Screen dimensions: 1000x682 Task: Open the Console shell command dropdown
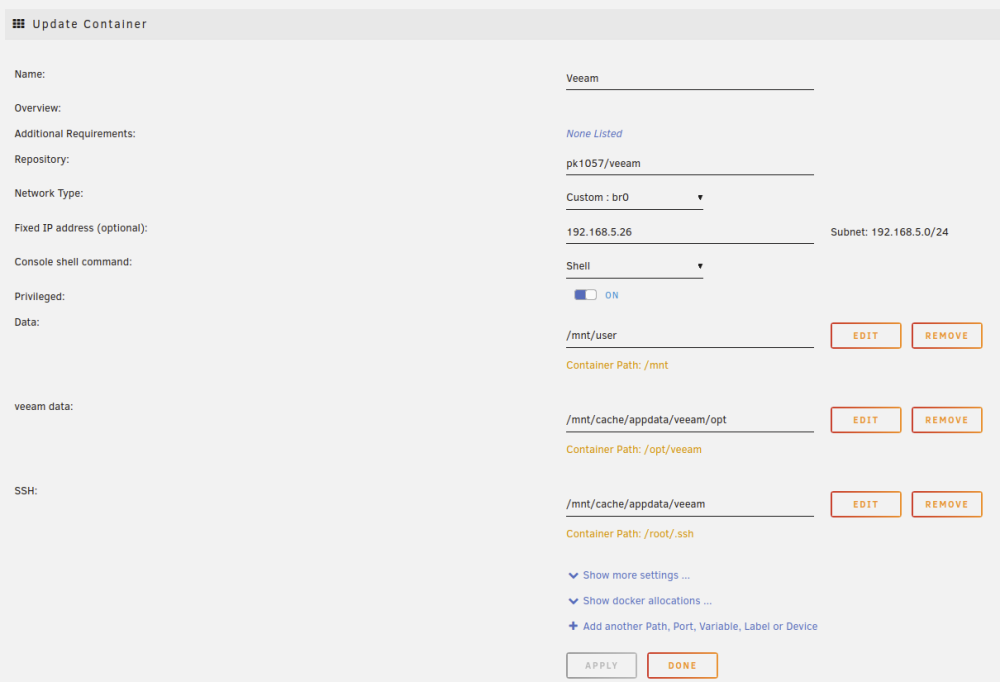(634, 266)
